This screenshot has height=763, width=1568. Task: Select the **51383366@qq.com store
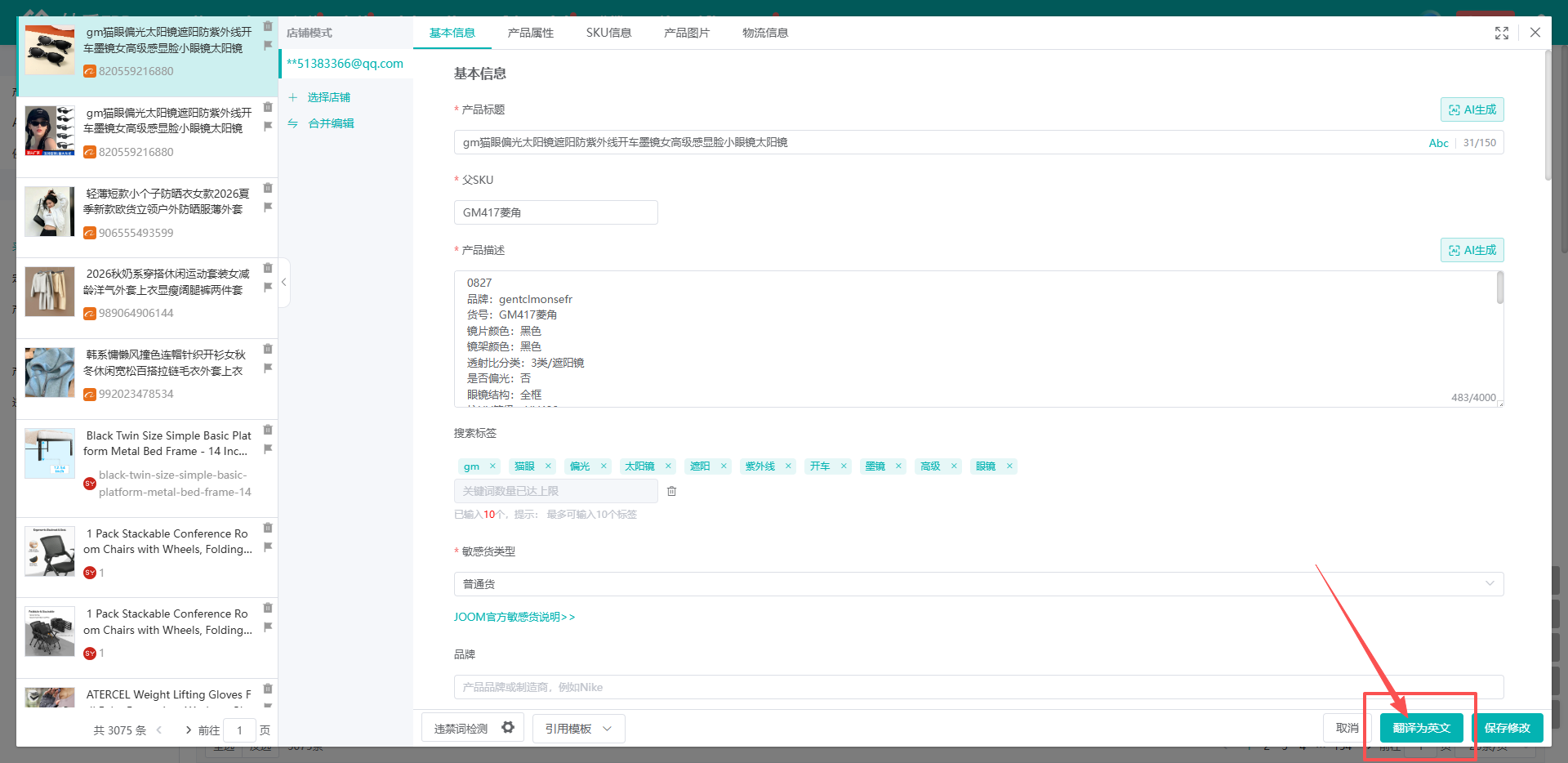[x=345, y=64]
